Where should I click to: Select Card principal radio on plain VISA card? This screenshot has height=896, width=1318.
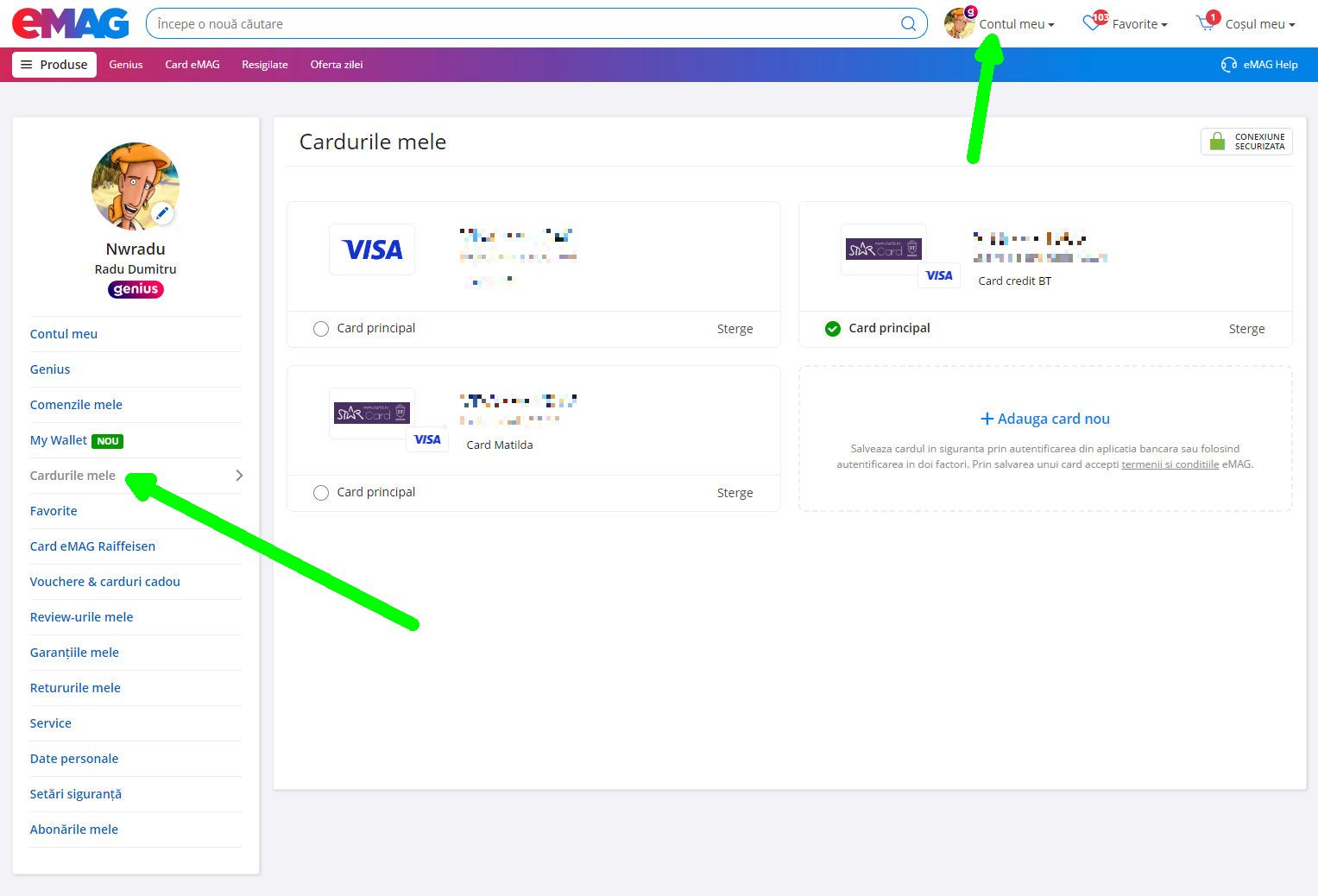pos(321,329)
